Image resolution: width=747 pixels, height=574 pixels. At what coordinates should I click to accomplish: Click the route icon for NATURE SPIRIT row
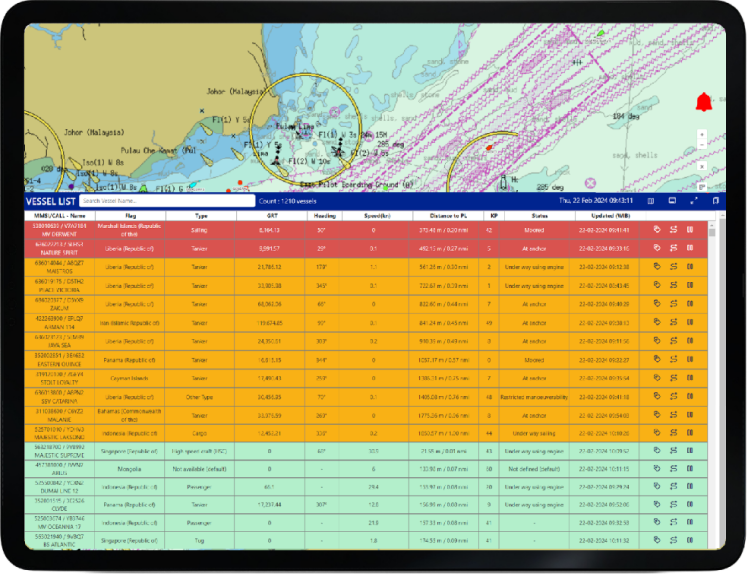tap(674, 248)
